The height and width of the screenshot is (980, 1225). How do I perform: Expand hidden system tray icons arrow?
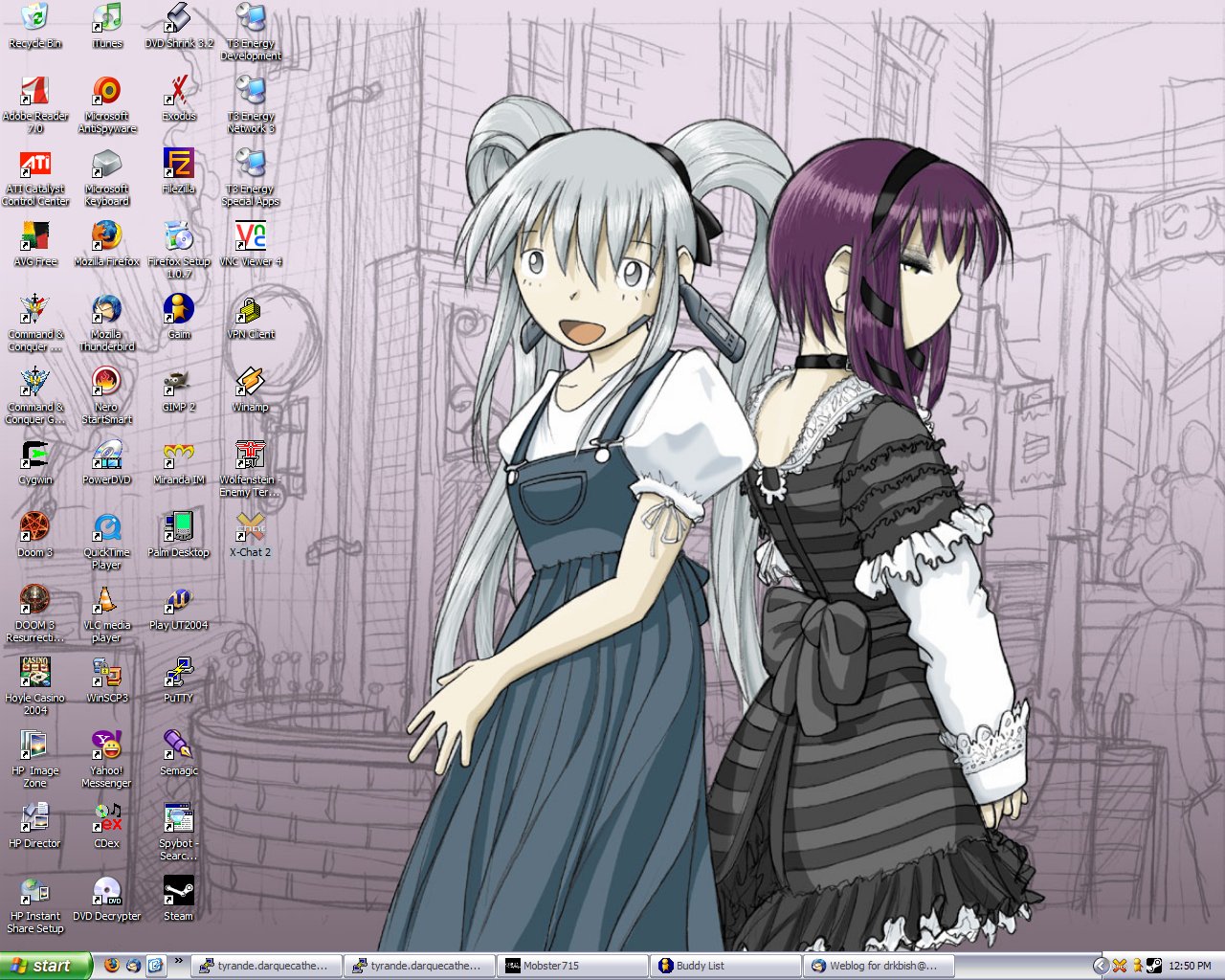pyautogui.click(x=1101, y=966)
